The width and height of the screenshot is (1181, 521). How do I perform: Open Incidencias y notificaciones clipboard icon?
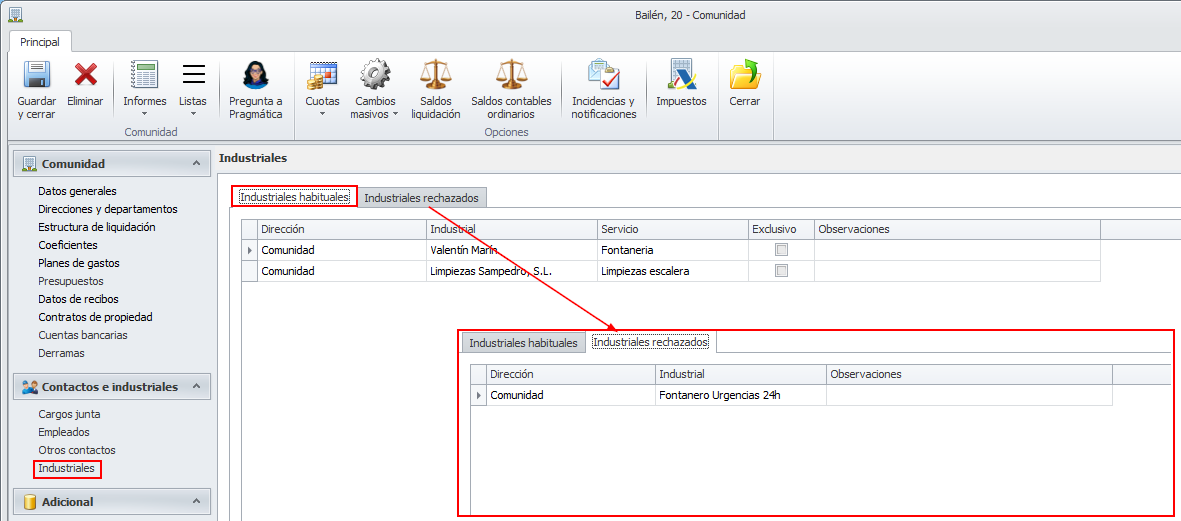[x=603, y=75]
